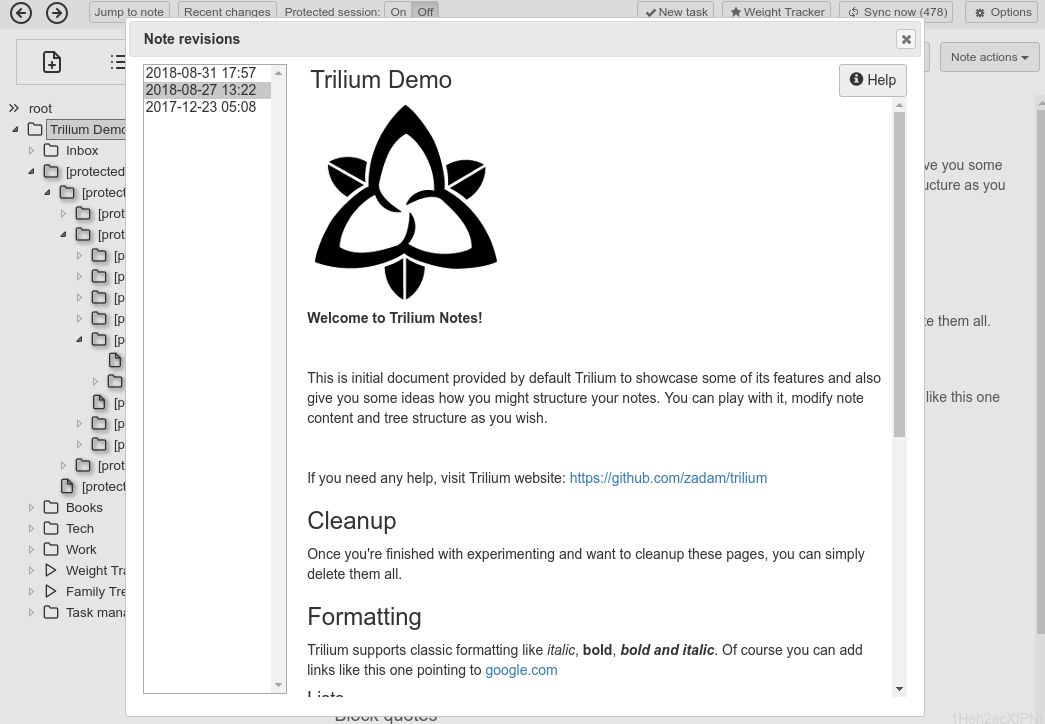Image resolution: width=1045 pixels, height=724 pixels.
Task: Click the Family Tree play icon in tree
Action: pos(51,591)
